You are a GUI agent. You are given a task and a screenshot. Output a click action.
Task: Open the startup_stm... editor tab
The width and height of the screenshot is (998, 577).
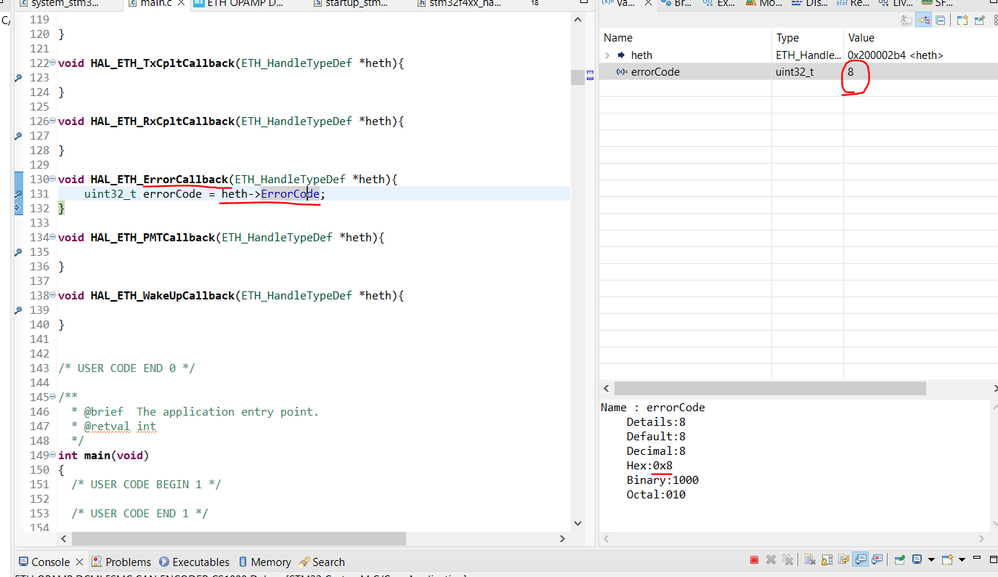click(x=353, y=4)
